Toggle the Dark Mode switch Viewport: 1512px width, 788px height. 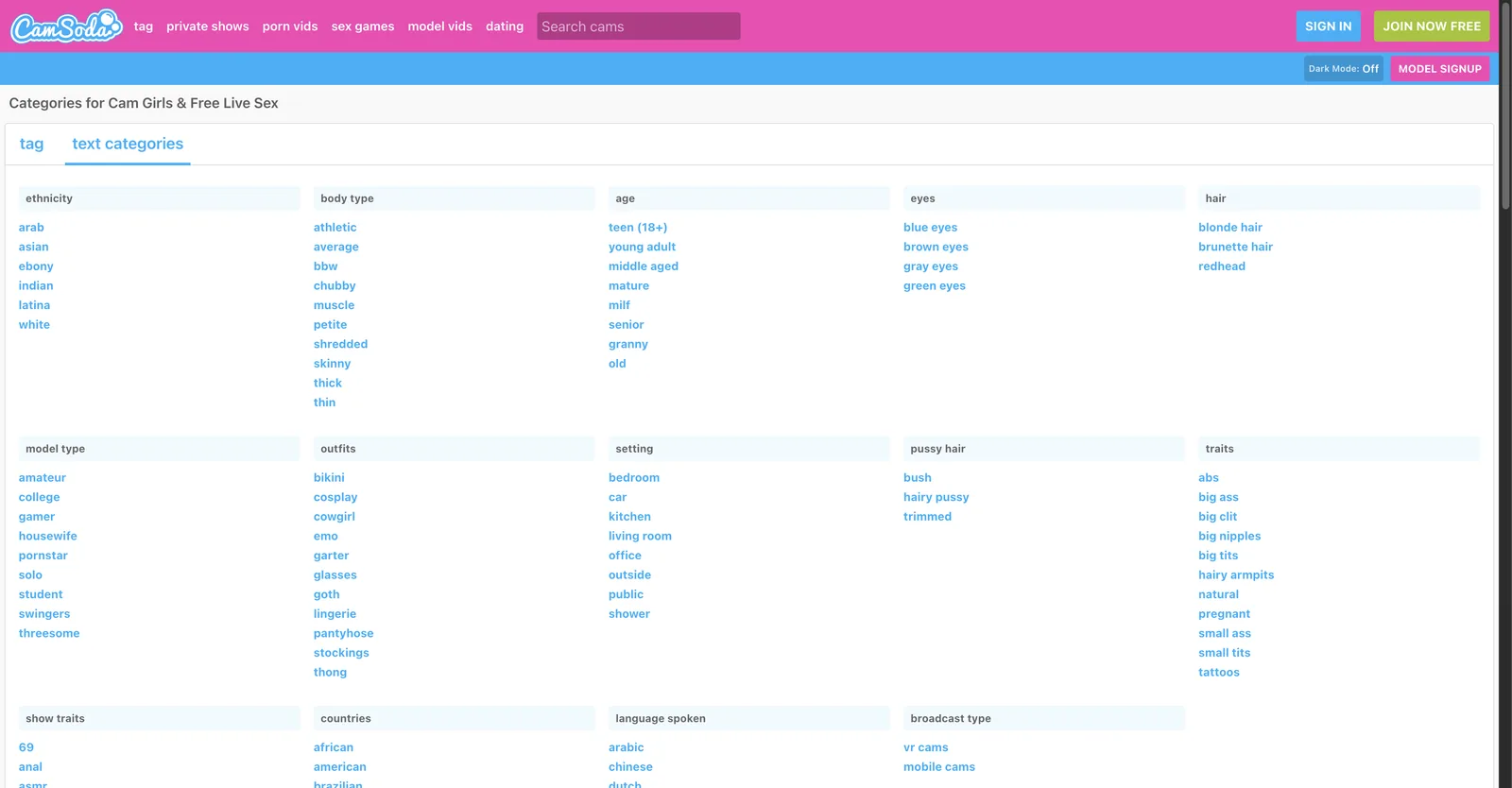point(1344,69)
